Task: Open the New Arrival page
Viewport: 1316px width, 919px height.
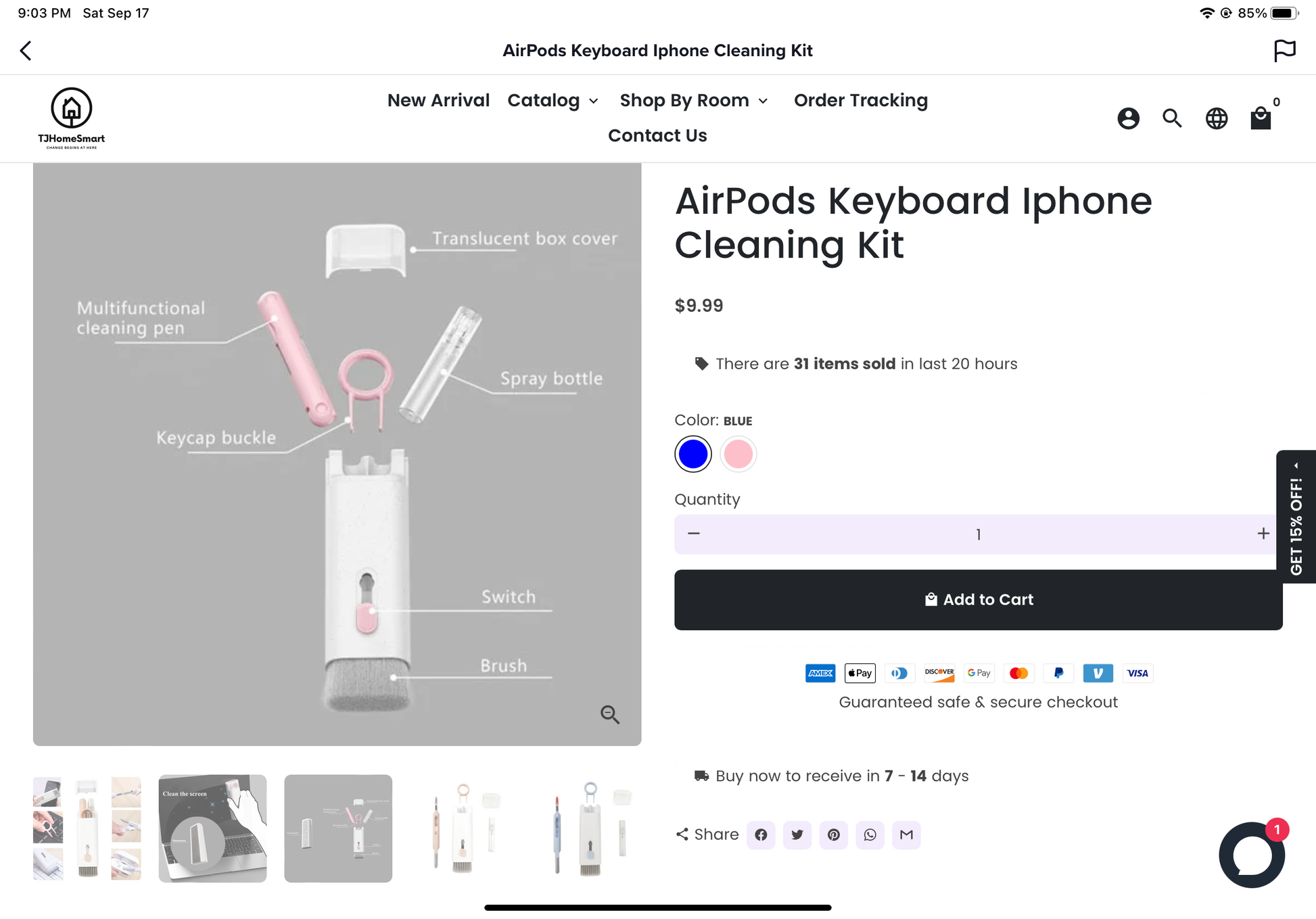Action: pos(438,101)
